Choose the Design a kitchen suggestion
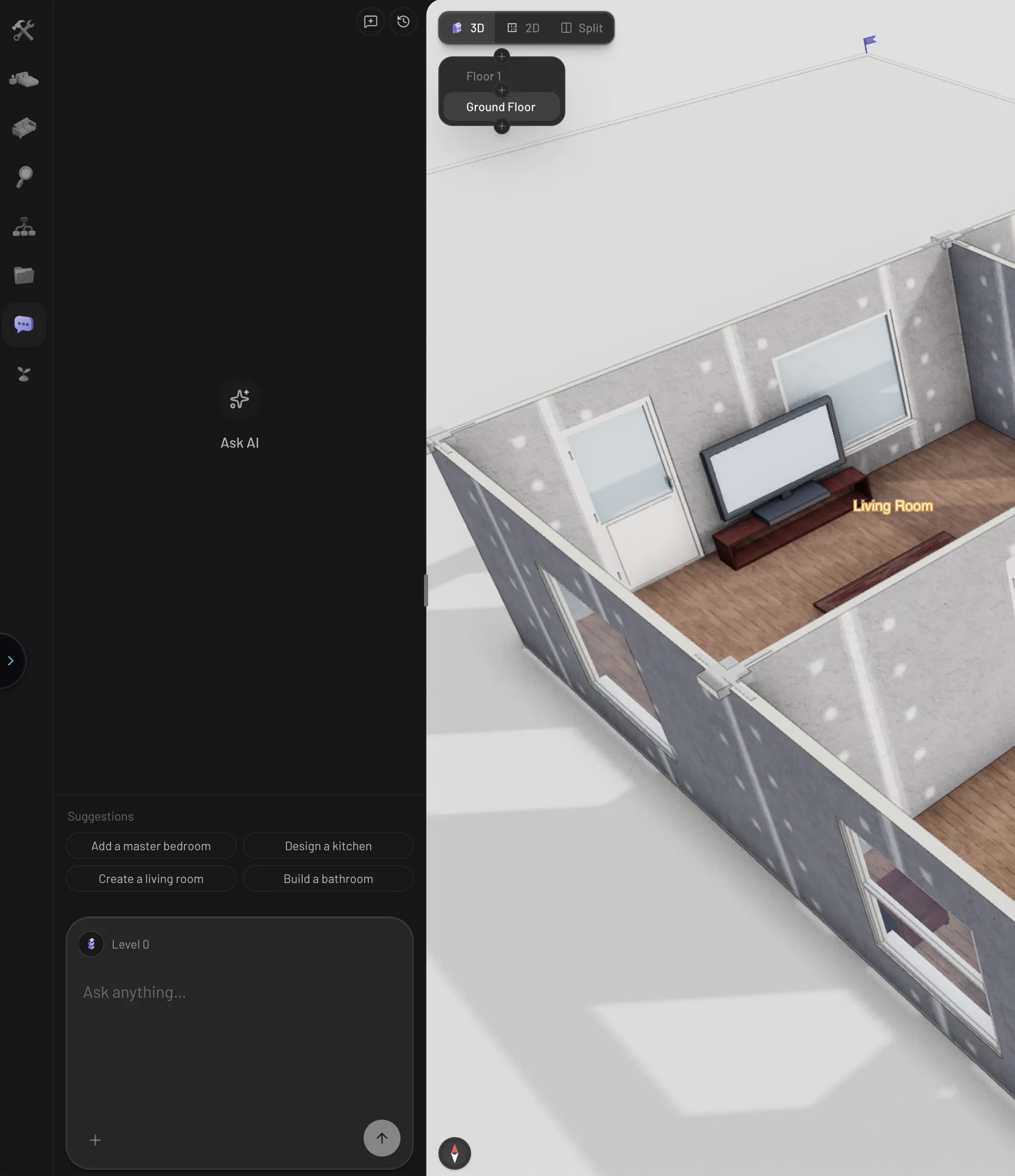The image size is (1015, 1176). (x=328, y=846)
